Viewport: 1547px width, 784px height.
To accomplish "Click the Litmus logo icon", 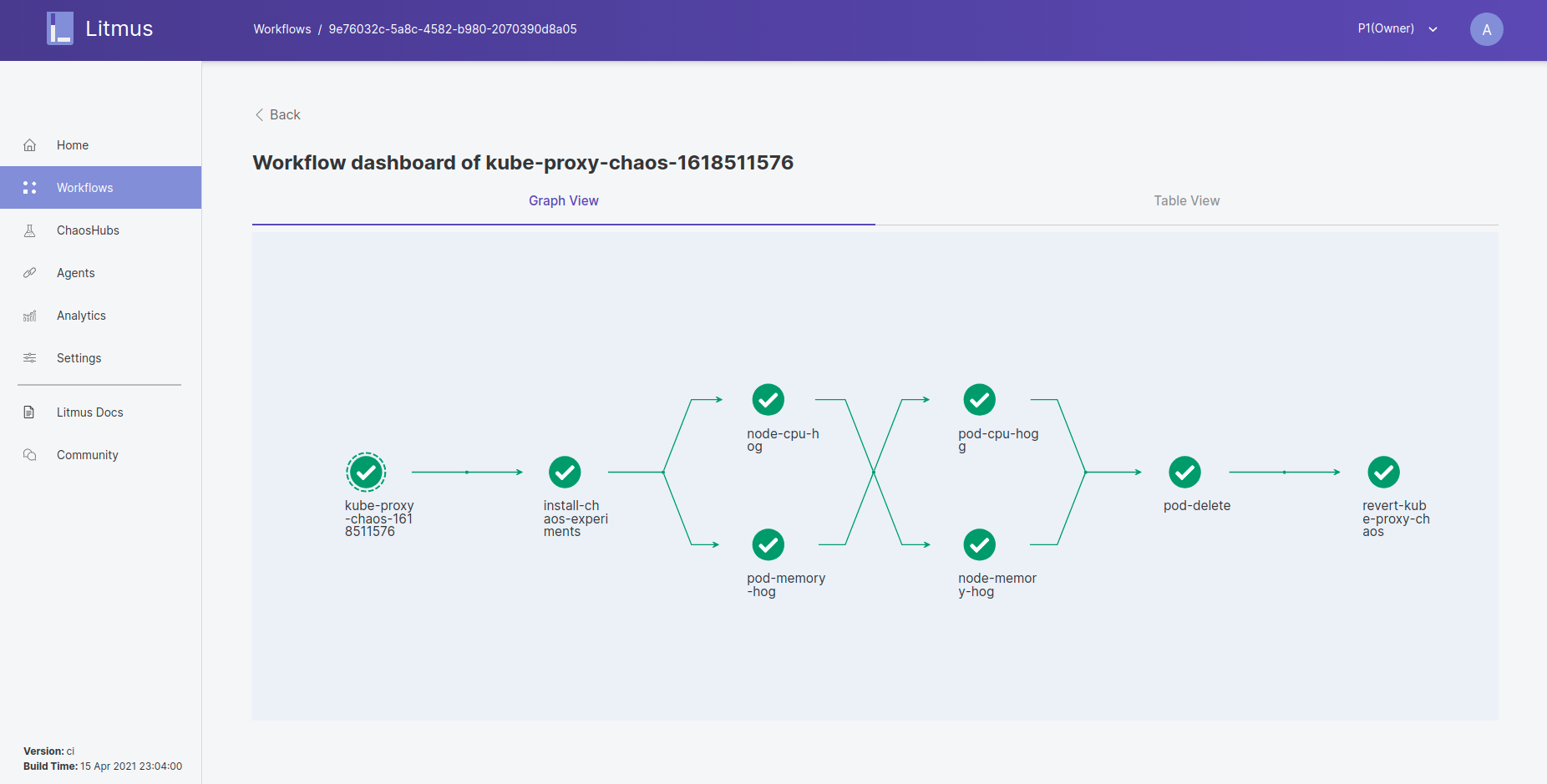I will [60, 28].
